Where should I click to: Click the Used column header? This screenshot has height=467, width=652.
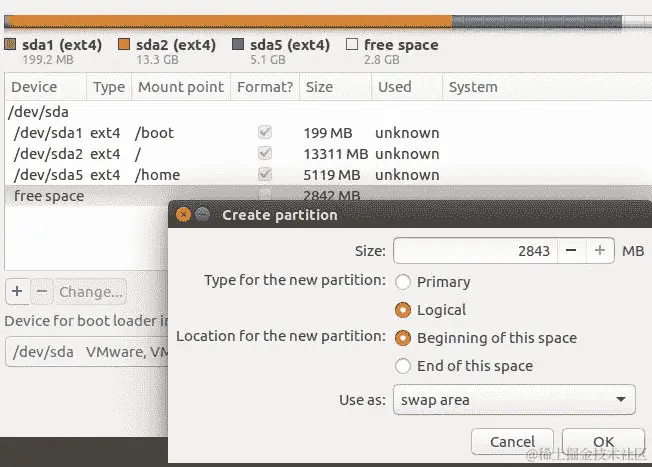pyautogui.click(x=407, y=87)
